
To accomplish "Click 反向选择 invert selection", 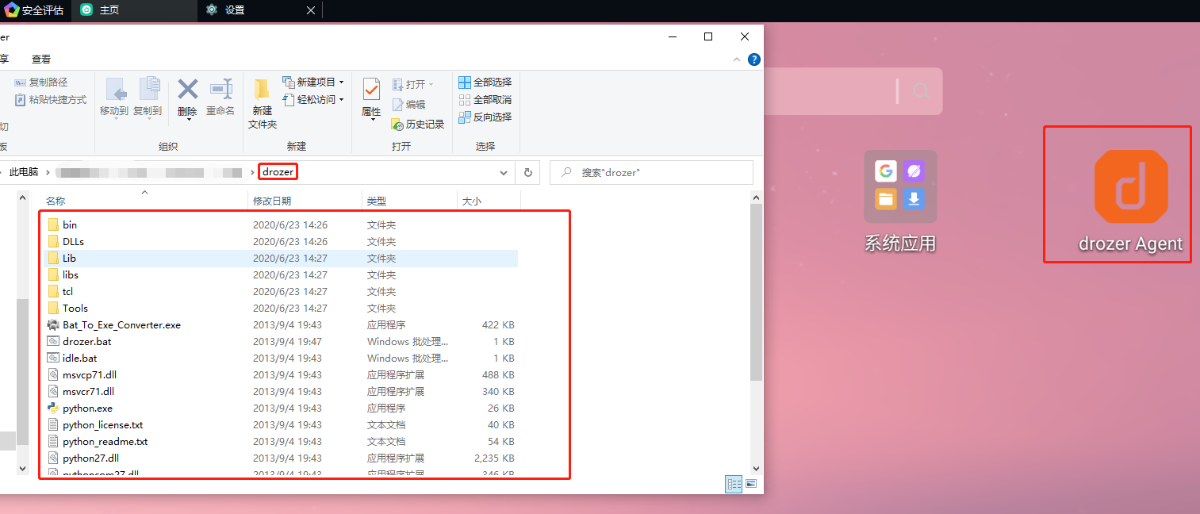I will click(x=485, y=116).
